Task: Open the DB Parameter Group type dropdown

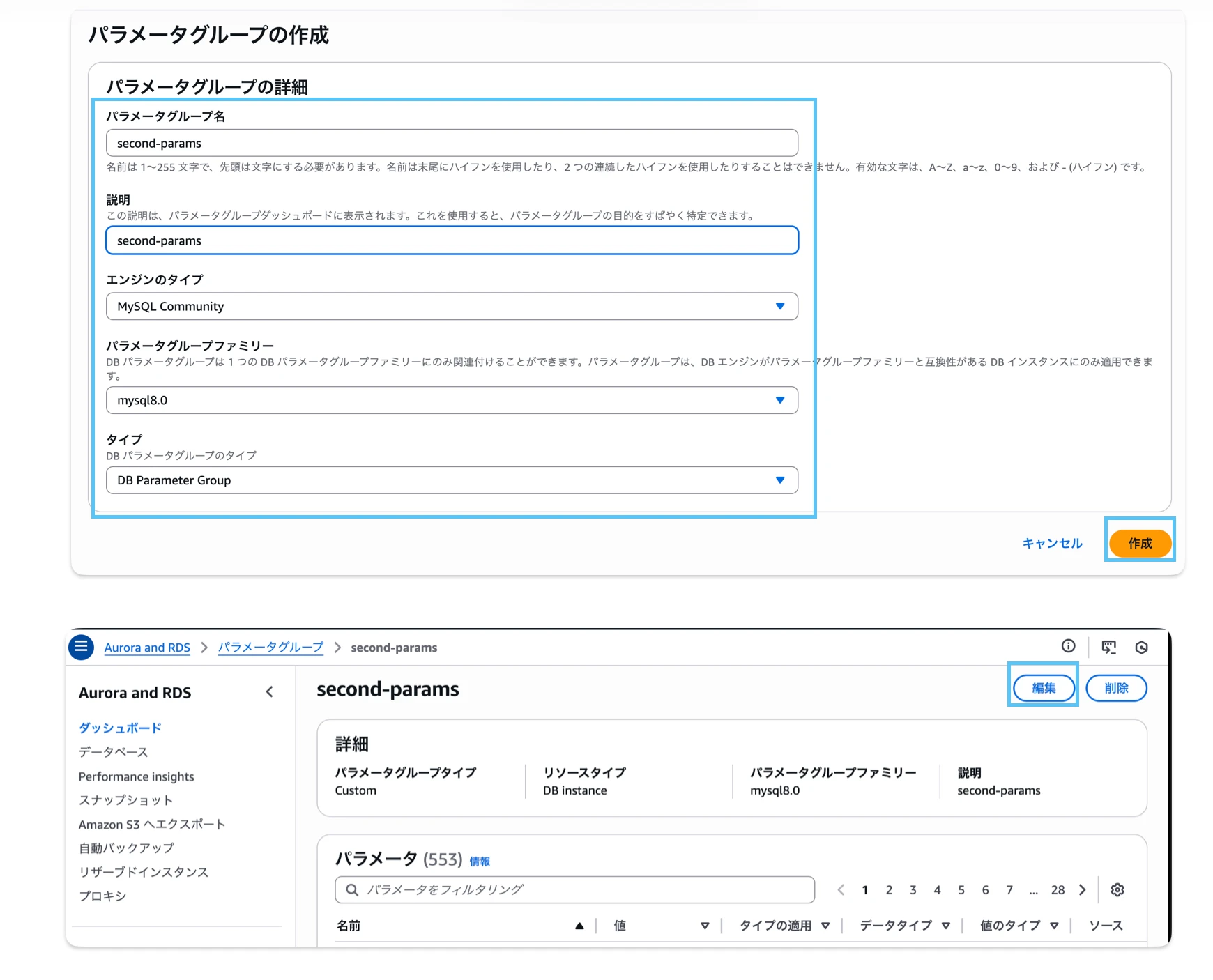Action: tap(779, 480)
